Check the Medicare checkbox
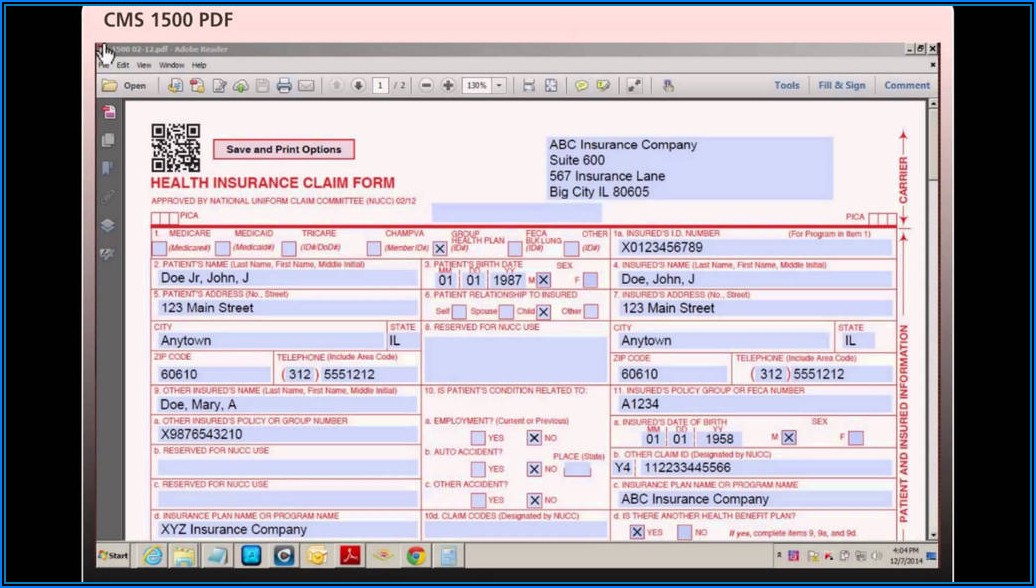 (160, 248)
